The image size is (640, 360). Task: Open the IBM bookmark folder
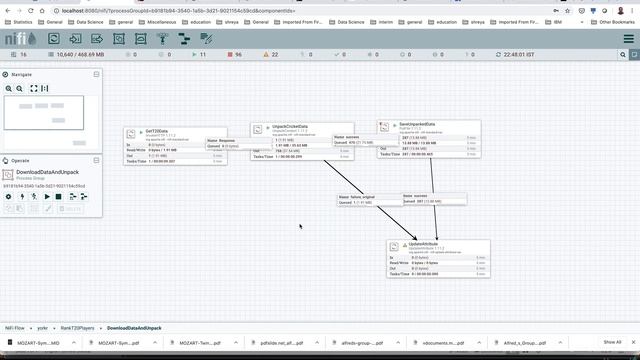(x=554, y=22)
